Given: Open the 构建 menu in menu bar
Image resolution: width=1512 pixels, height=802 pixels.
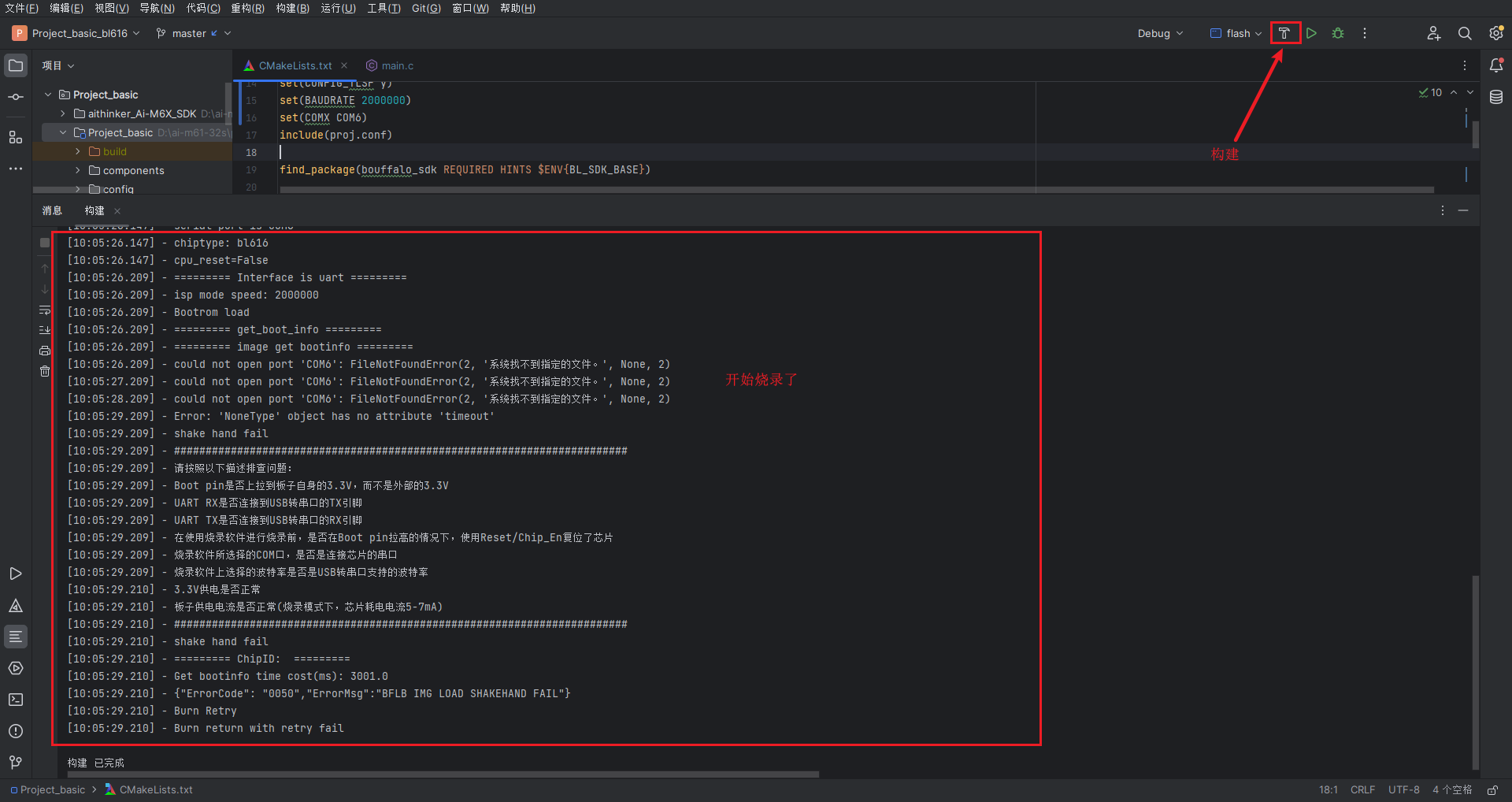Looking at the screenshot, I should click(x=292, y=8).
